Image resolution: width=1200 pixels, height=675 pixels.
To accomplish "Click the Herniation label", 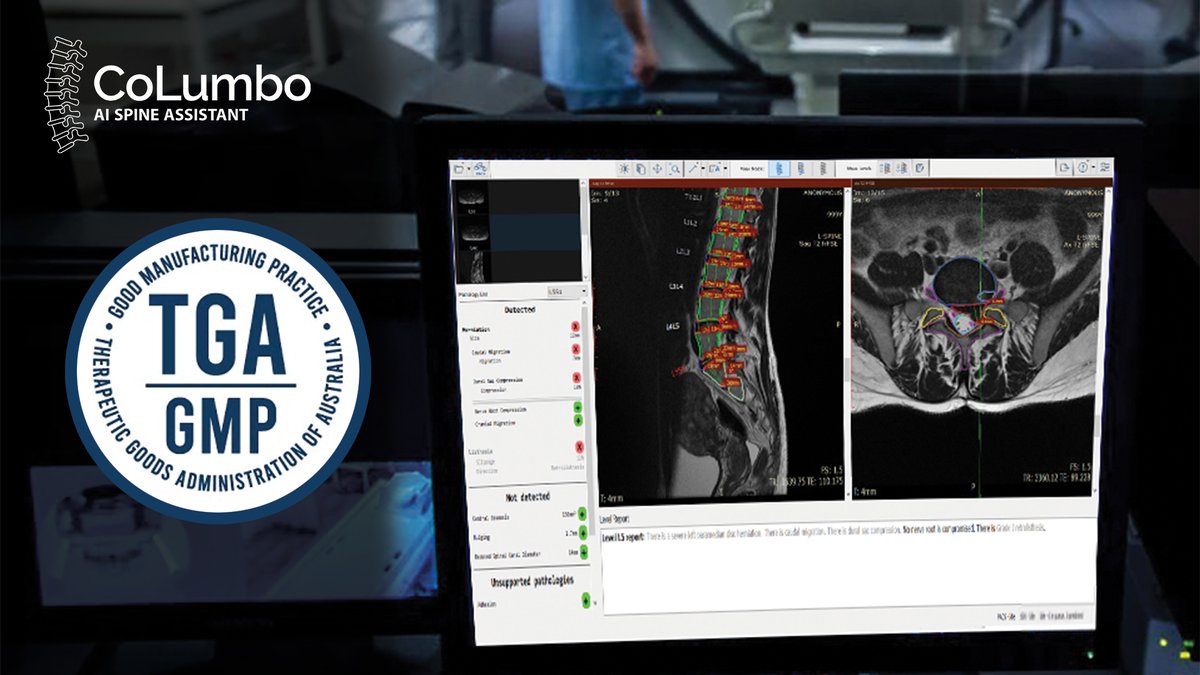I will coord(476,330).
